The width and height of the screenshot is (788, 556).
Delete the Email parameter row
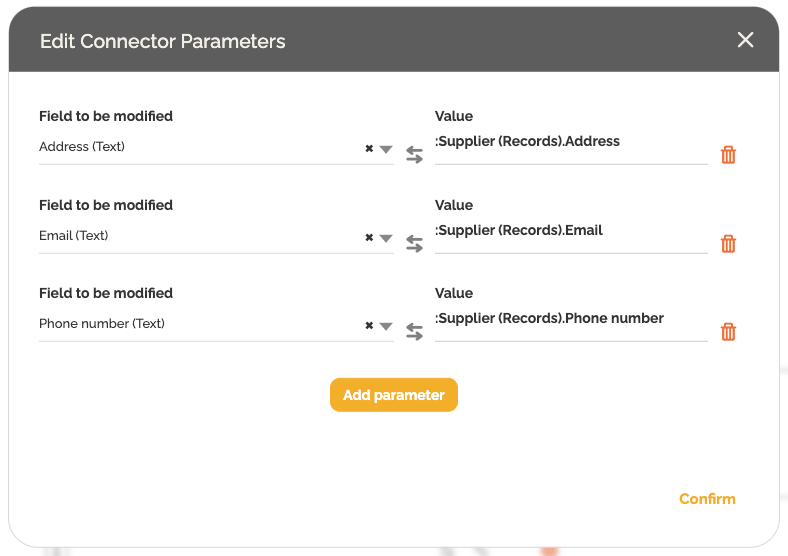(728, 244)
